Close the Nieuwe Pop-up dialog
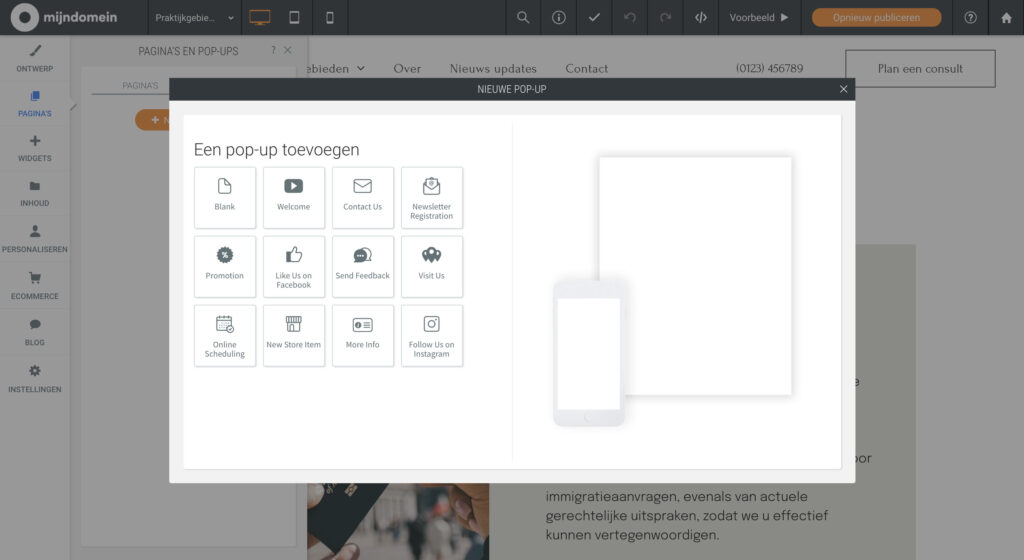 [x=843, y=89]
